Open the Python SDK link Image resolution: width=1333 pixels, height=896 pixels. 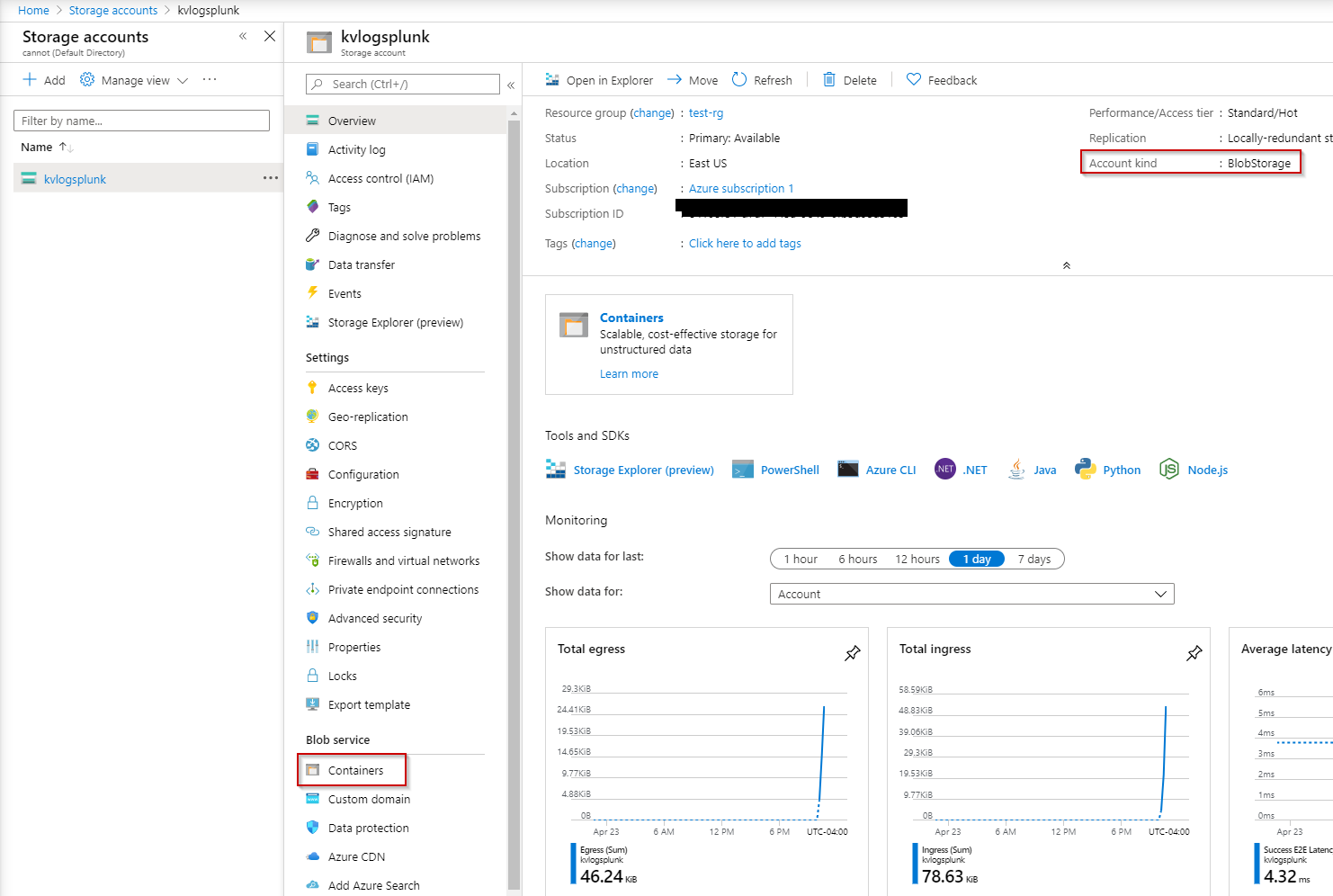point(1108,470)
